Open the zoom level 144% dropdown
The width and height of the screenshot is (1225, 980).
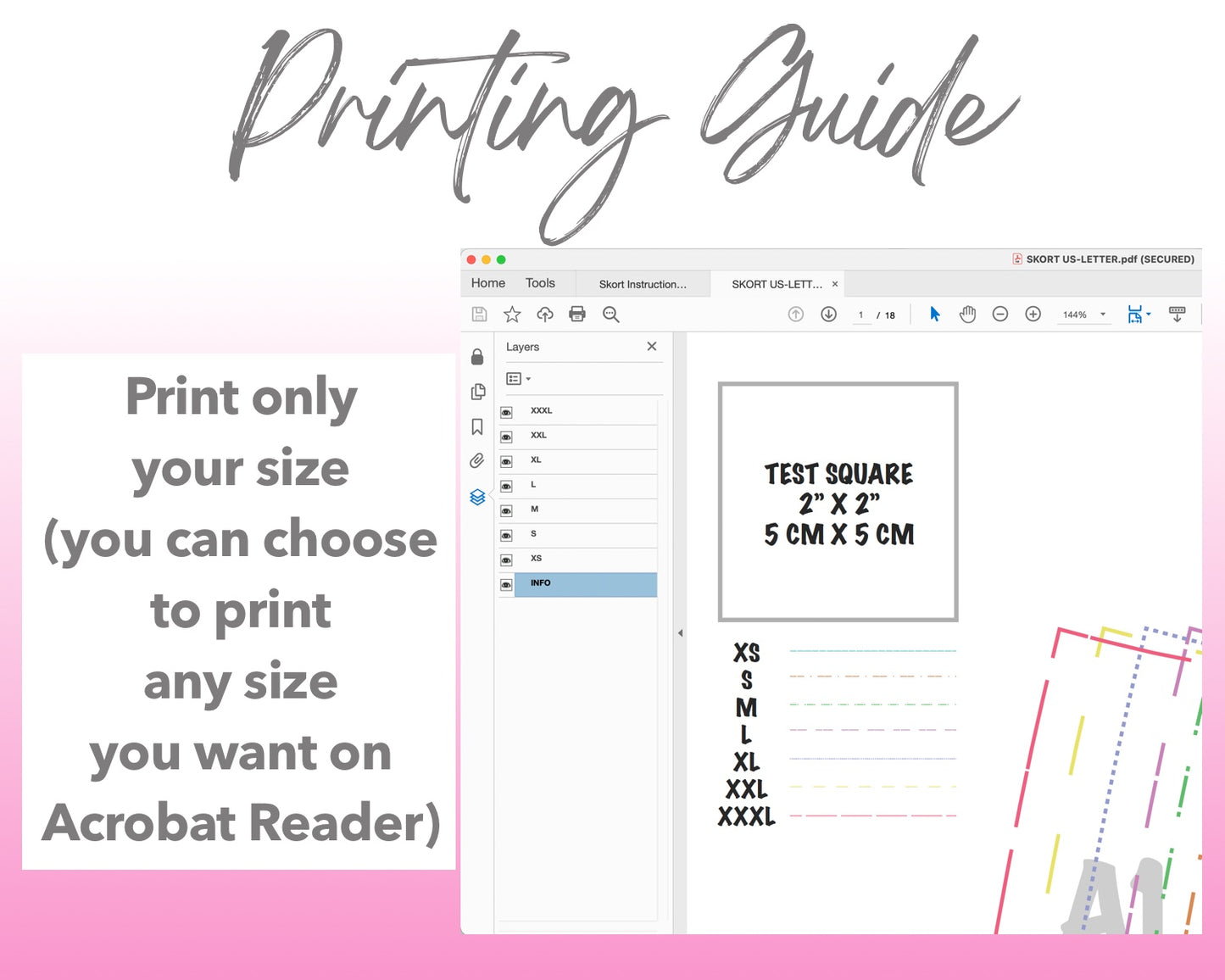[x=1103, y=315]
